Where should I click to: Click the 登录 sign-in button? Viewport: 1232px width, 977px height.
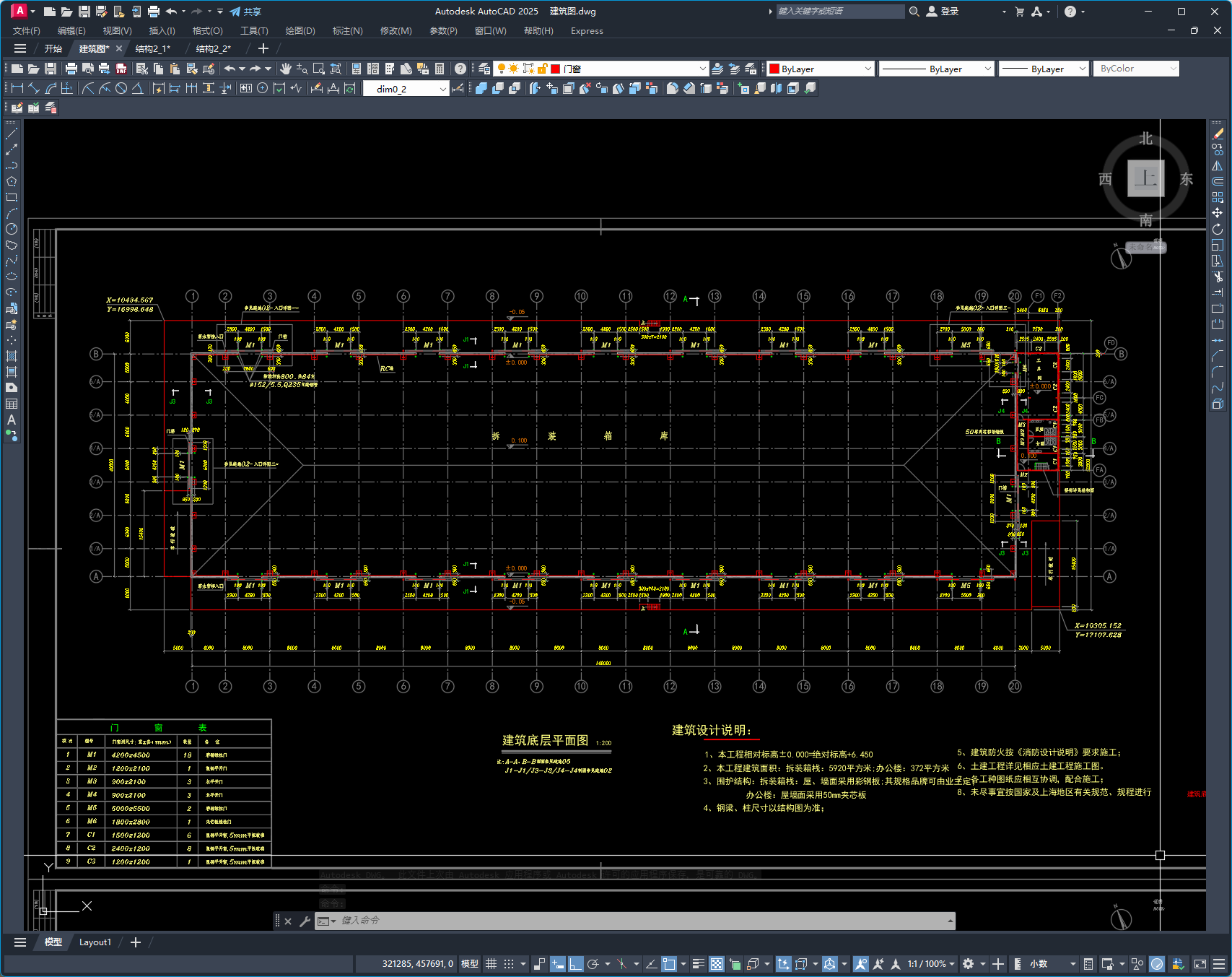point(943,12)
